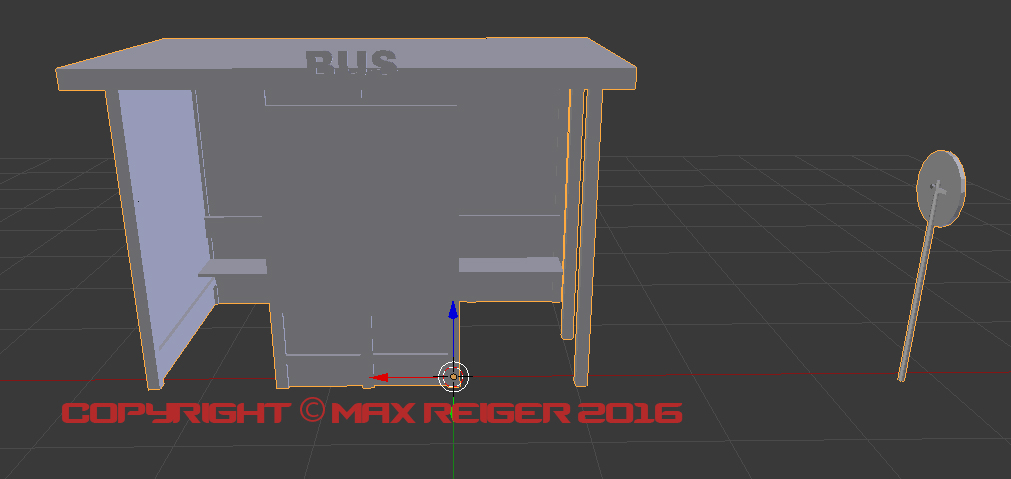Click the 3D cursor at the manipulator origin

coord(453,376)
